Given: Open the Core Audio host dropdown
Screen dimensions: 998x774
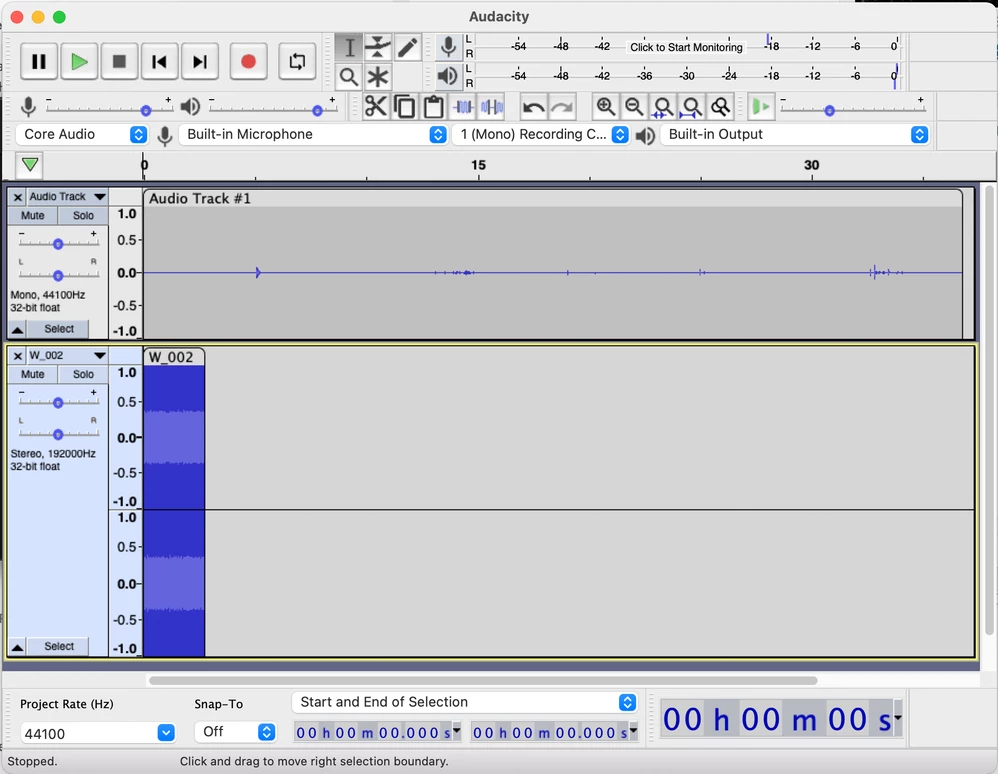Looking at the screenshot, I should tap(81, 134).
